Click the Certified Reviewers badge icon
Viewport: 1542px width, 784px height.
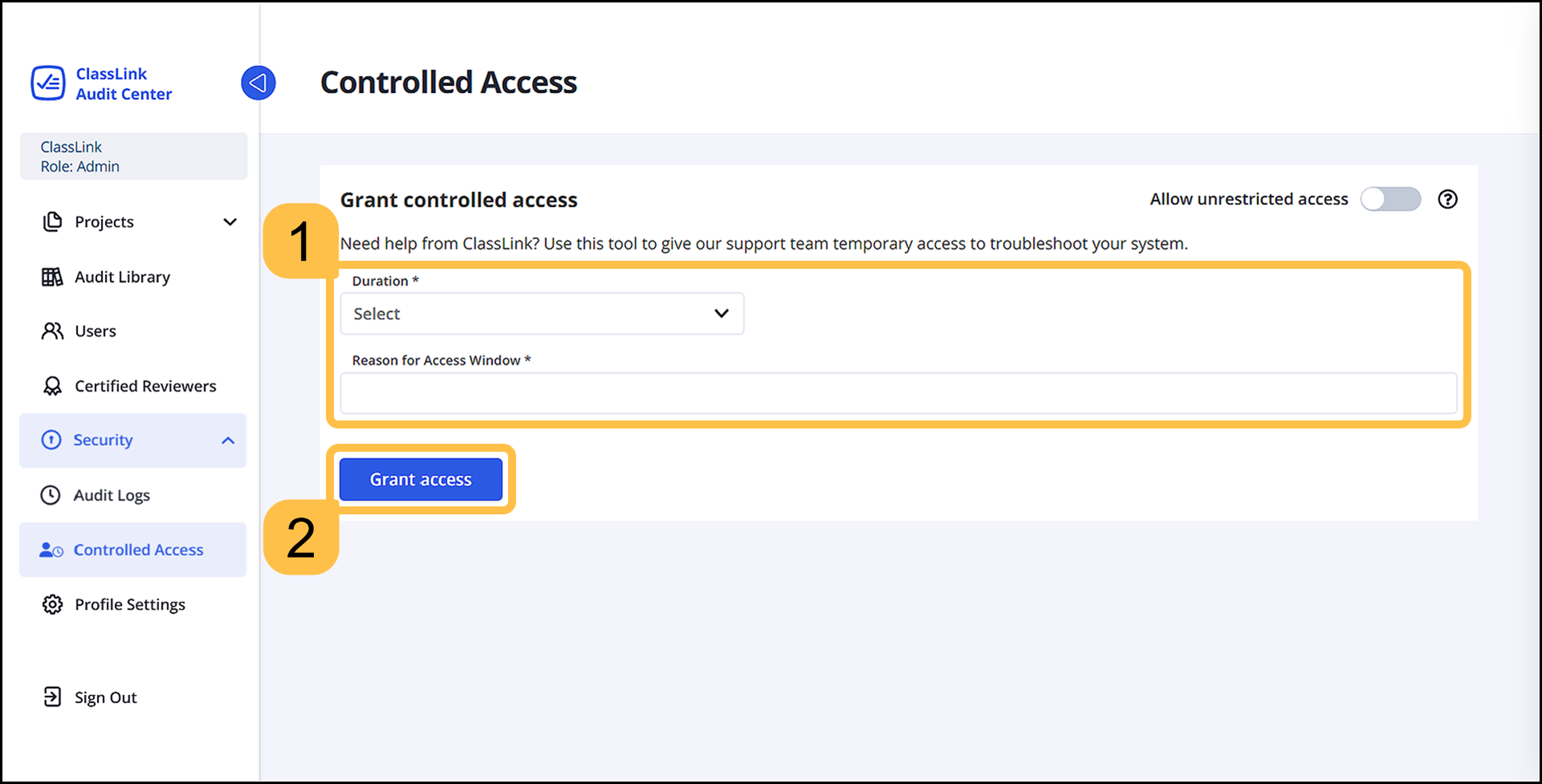(x=52, y=385)
